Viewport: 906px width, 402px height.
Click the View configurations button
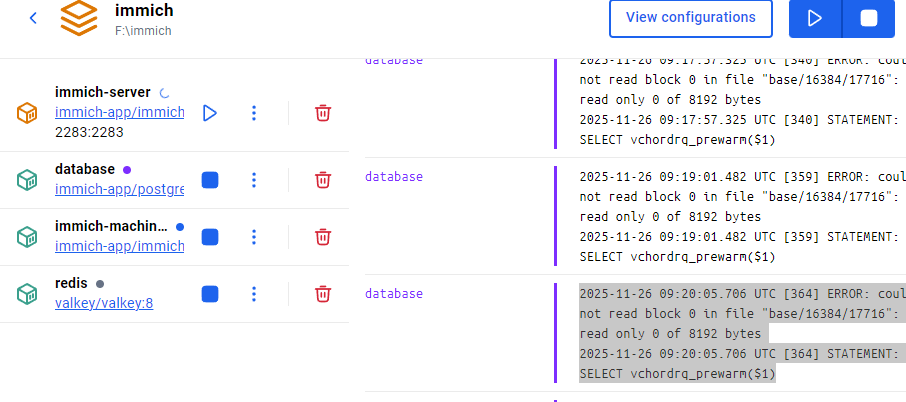pos(690,18)
